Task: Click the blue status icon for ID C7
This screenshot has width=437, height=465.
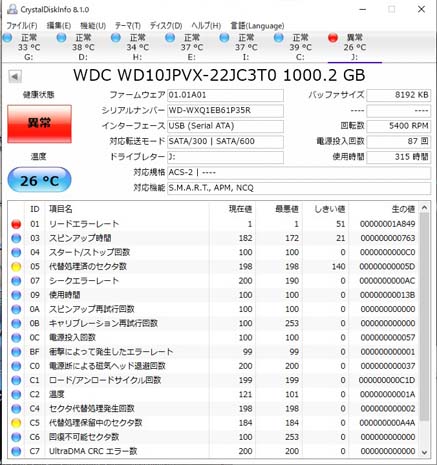Action: tap(16, 451)
